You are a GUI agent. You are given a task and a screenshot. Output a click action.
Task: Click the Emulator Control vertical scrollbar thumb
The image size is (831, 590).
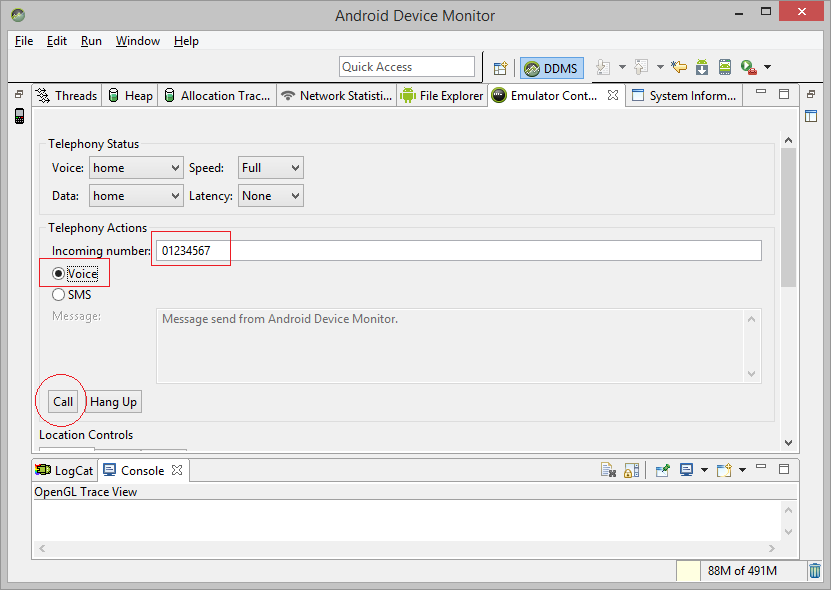(x=789, y=217)
